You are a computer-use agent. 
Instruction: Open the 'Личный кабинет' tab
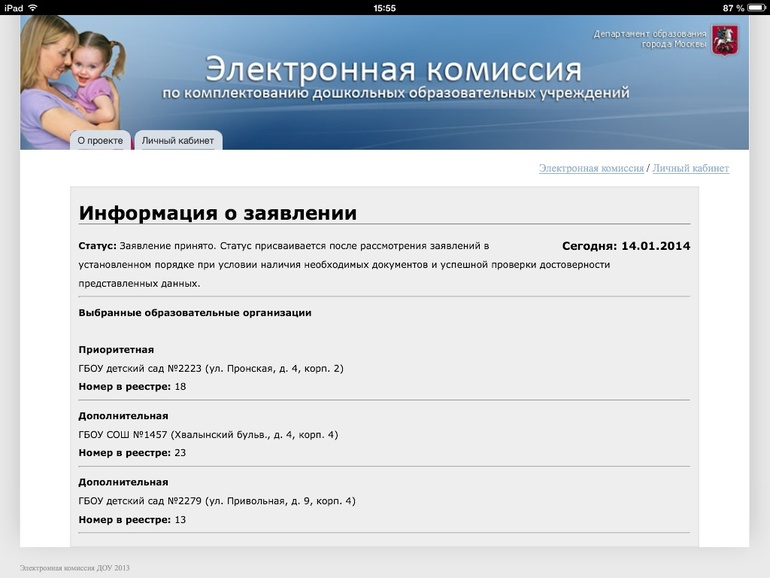pyautogui.click(x=178, y=140)
